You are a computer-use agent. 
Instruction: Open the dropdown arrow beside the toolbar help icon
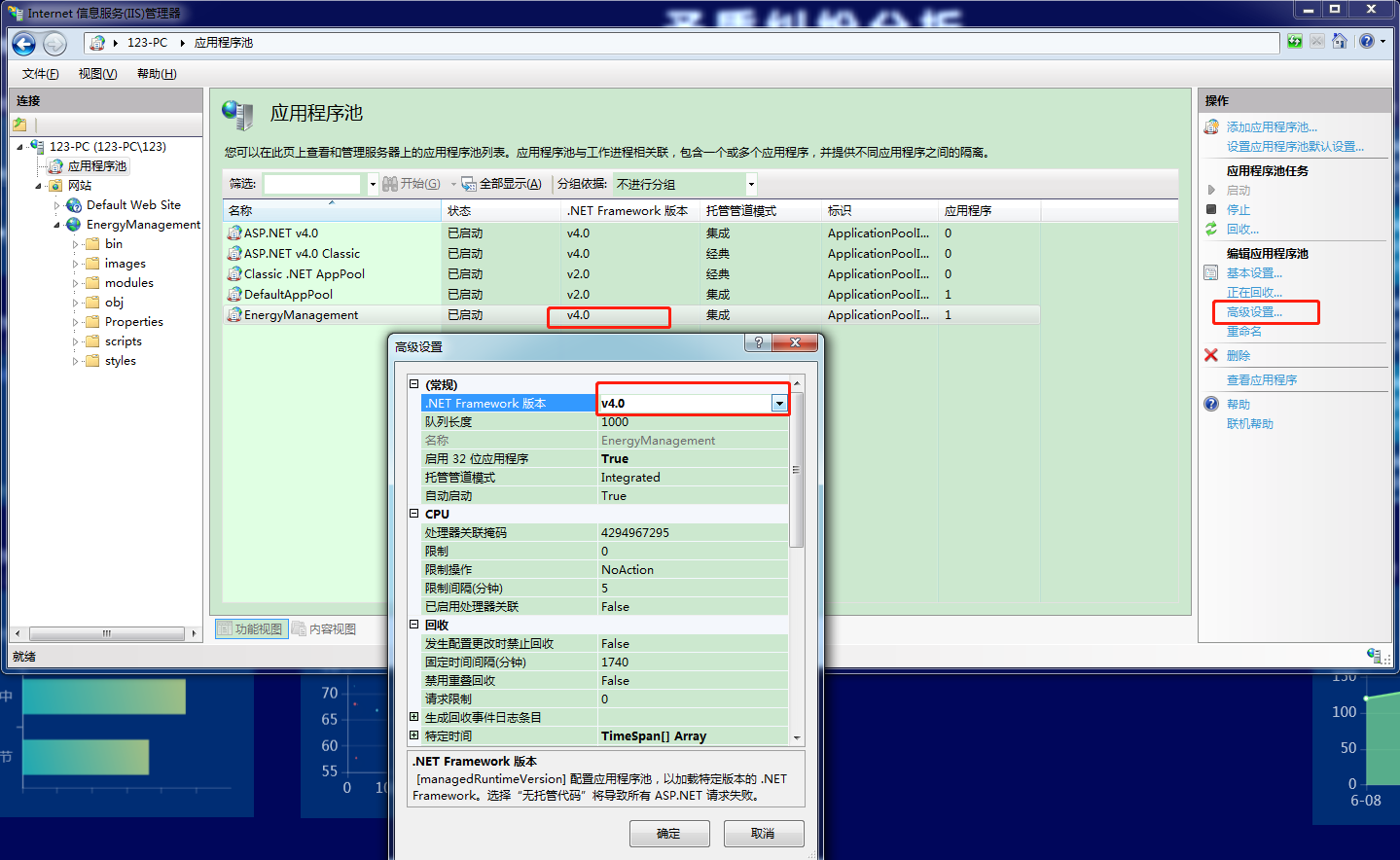1382,41
